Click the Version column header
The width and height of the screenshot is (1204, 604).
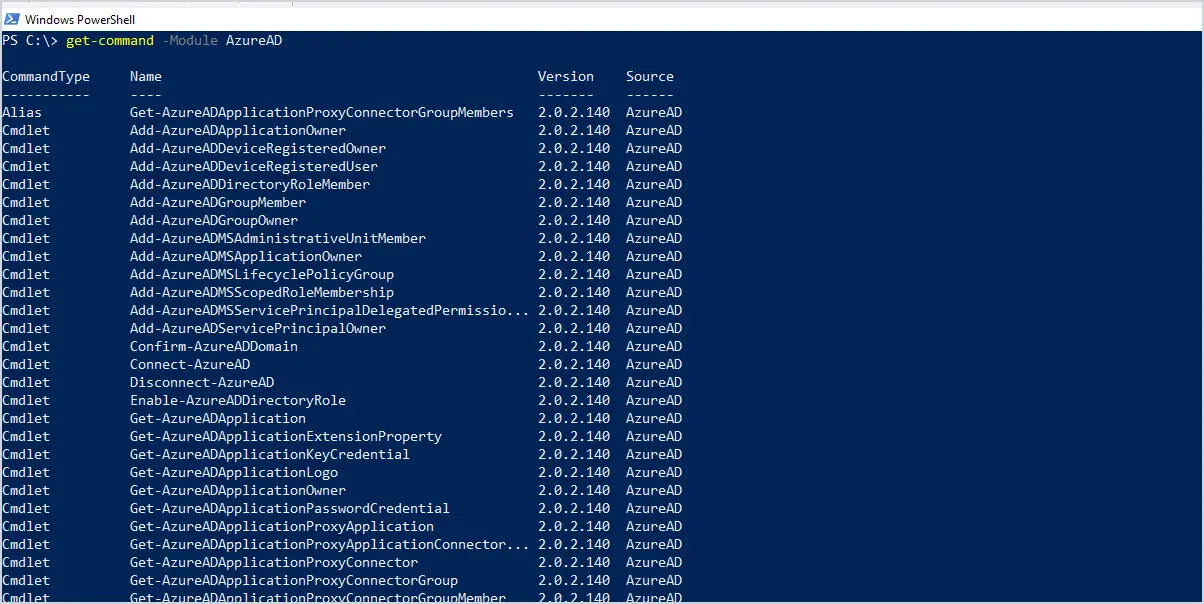[566, 76]
